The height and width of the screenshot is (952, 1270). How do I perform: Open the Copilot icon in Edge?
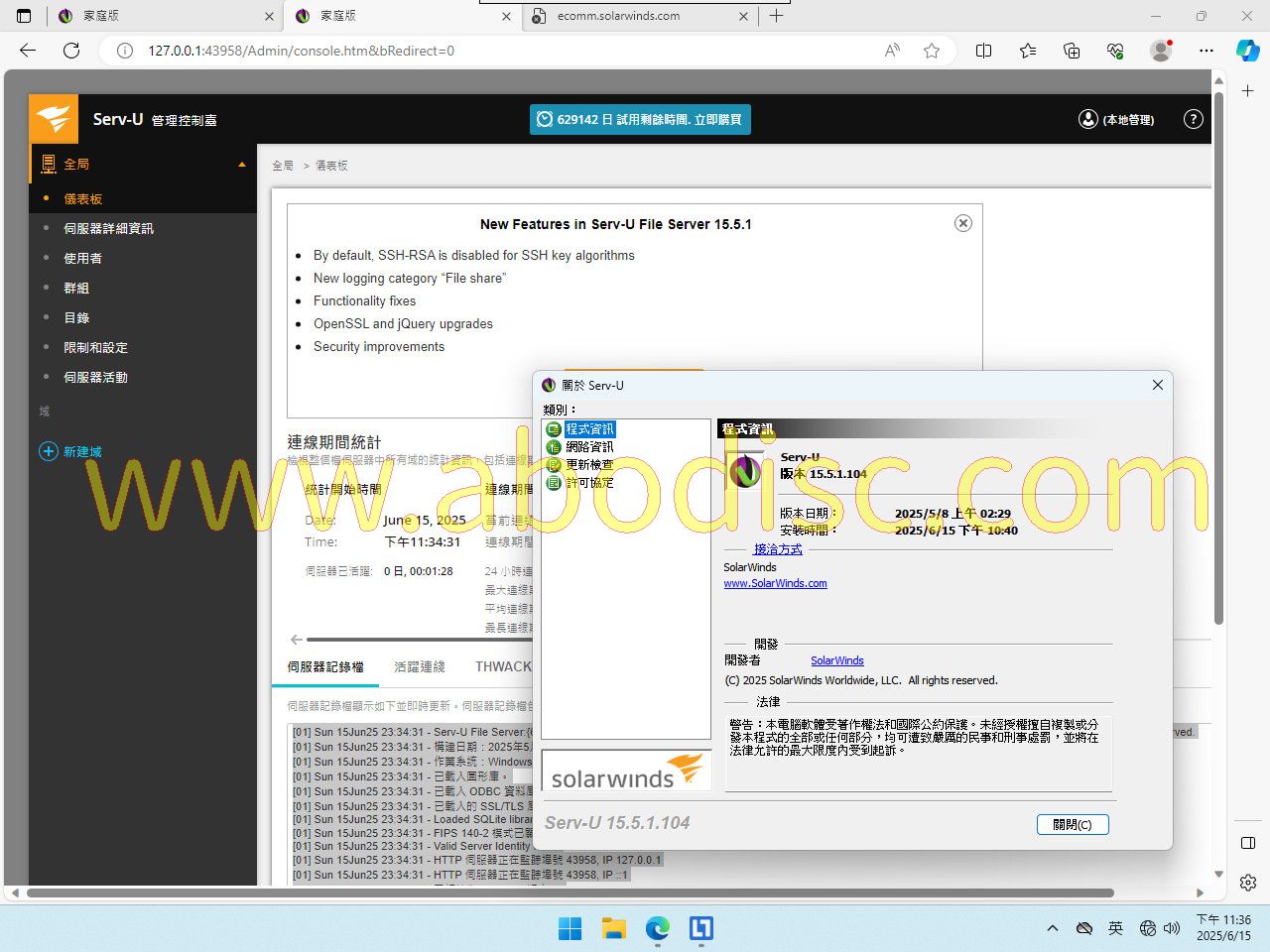(1247, 51)
